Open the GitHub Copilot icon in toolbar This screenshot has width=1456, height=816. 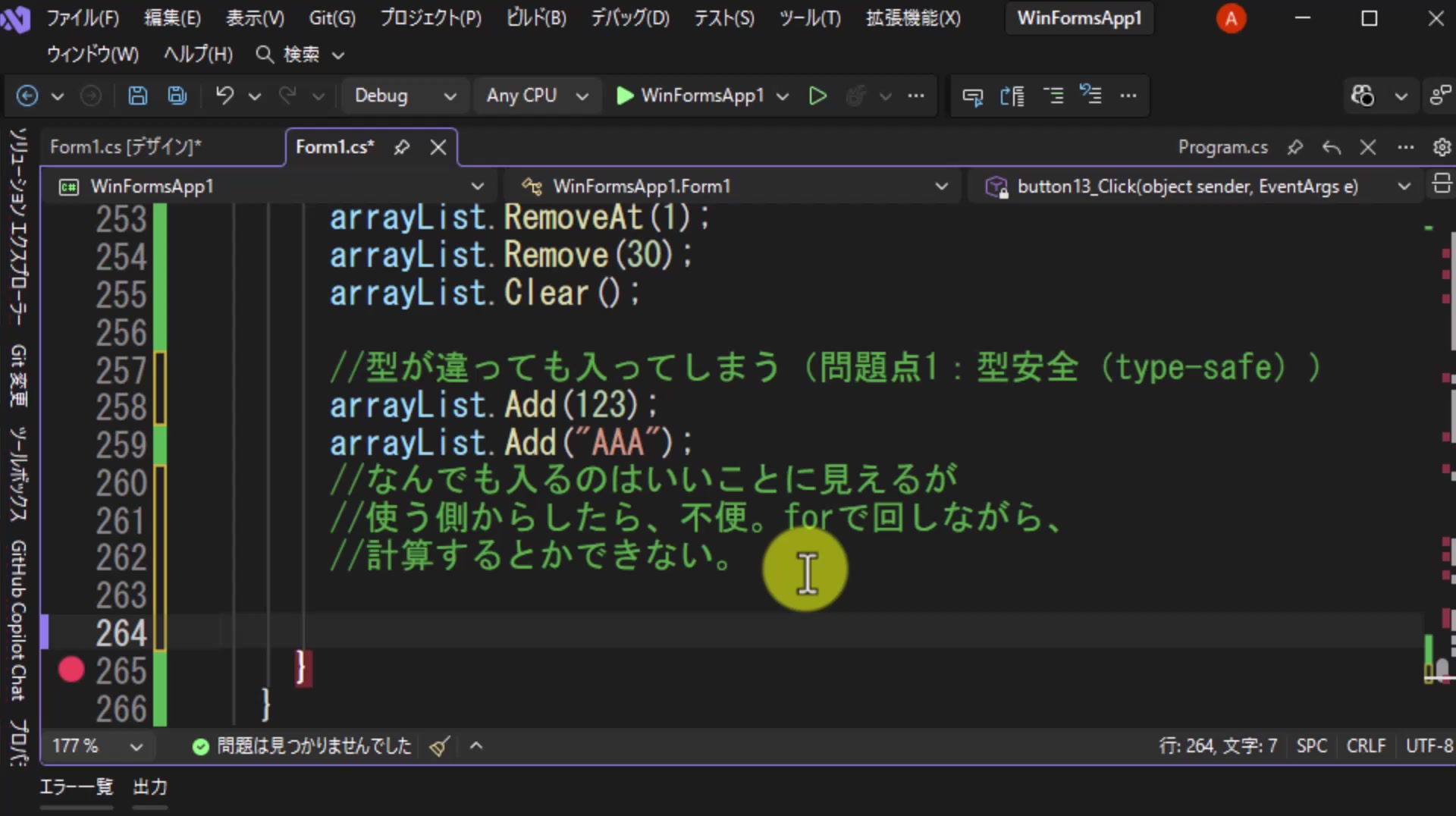(1363, 96)
